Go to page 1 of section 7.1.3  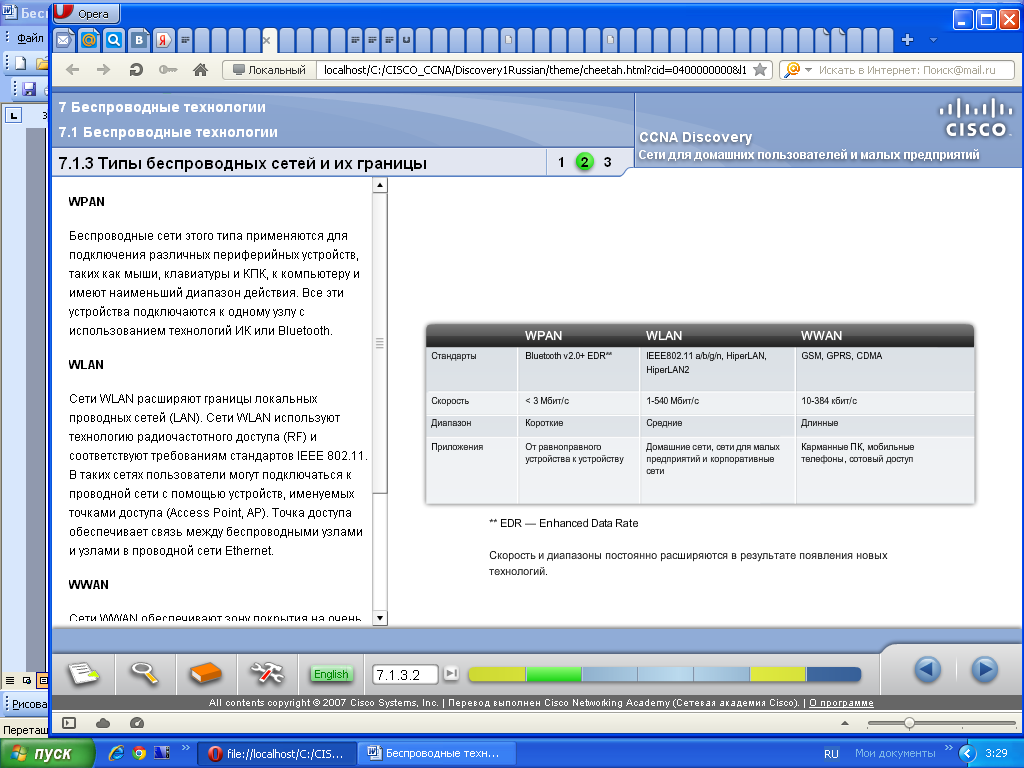point(561,162)
